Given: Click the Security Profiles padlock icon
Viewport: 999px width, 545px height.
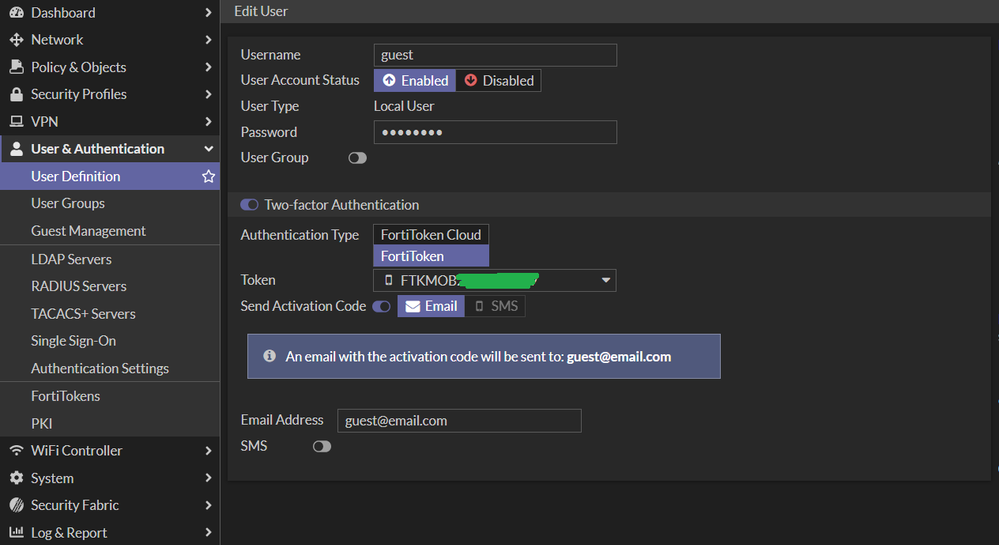Looking at the screenshot, I should pyautogui.click(x=16, y=94).
